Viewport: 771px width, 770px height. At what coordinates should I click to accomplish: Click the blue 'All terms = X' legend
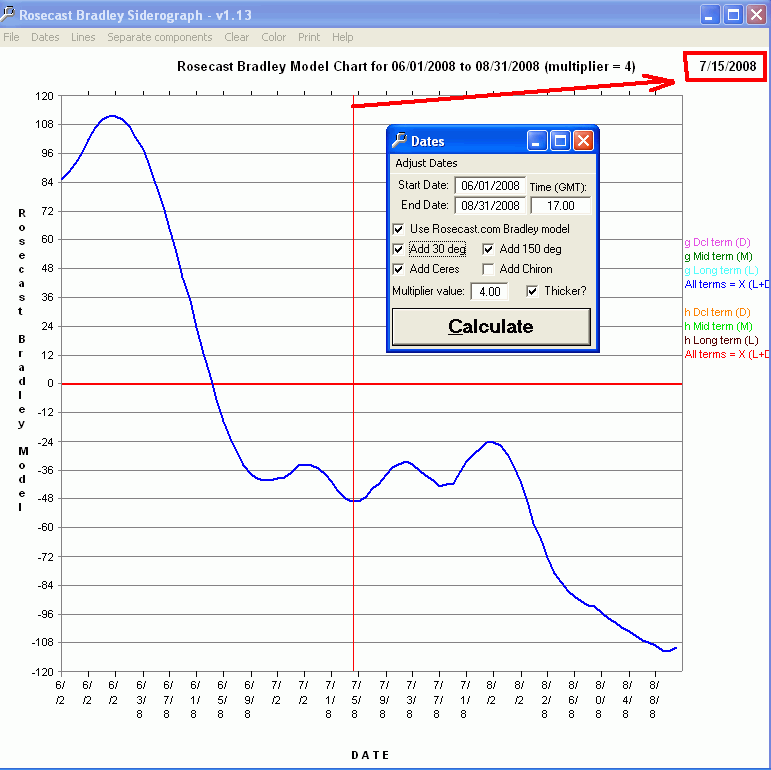point(727,284)
